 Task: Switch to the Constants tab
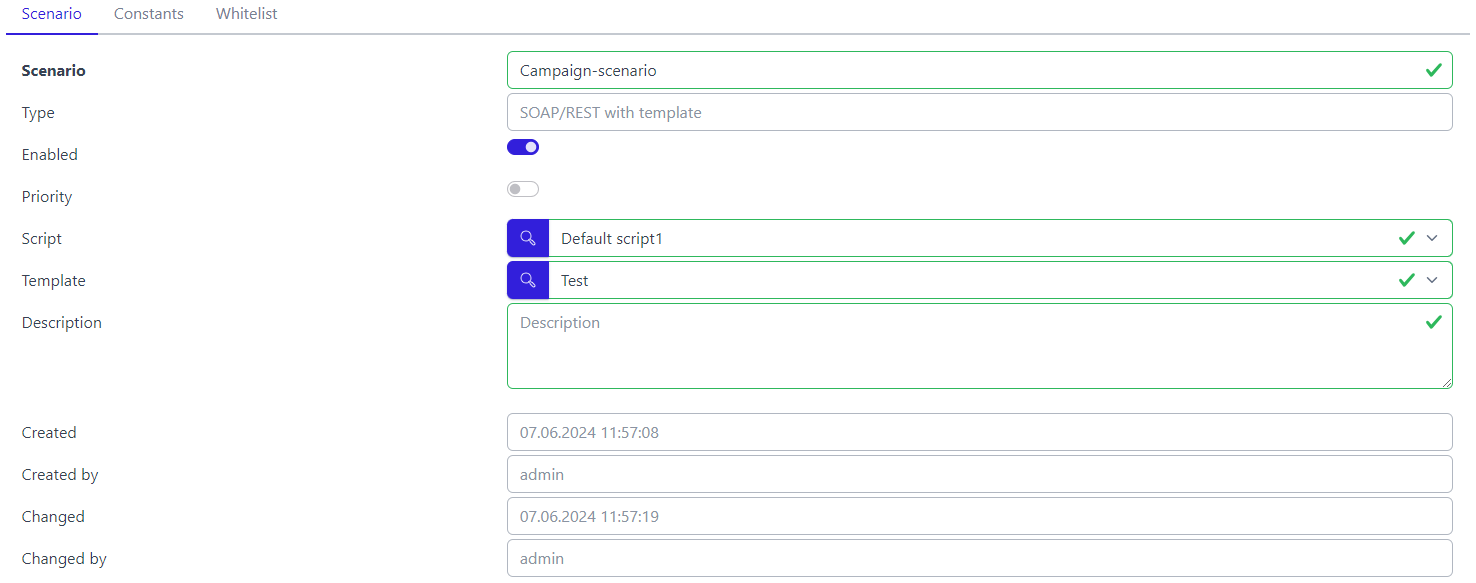tap(149, 14)
